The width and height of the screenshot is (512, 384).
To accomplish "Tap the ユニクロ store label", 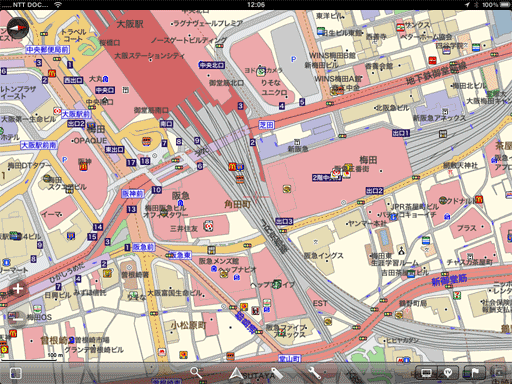I will coord(274,92).
